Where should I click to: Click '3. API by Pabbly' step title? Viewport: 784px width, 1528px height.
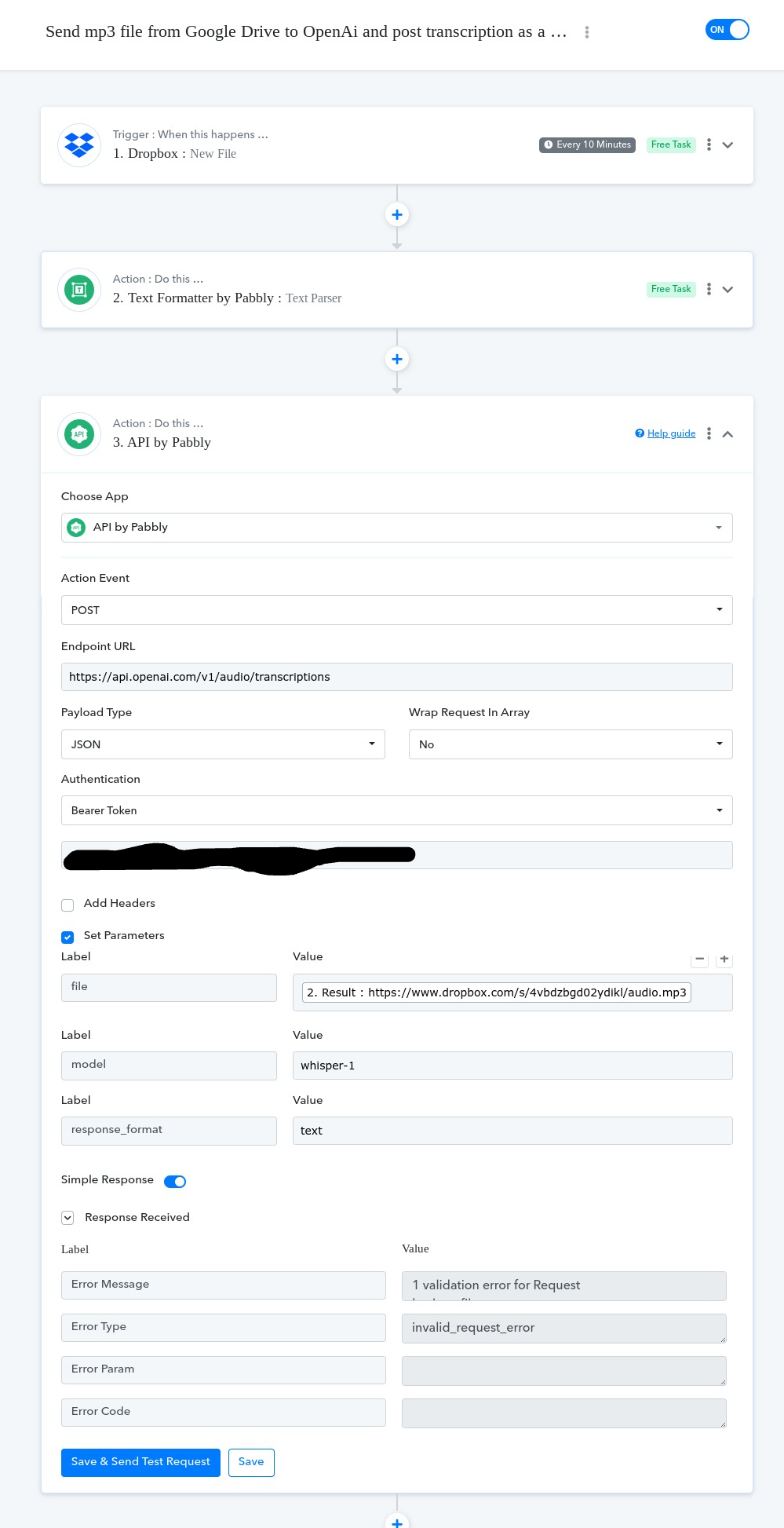[x=162, y=443]
